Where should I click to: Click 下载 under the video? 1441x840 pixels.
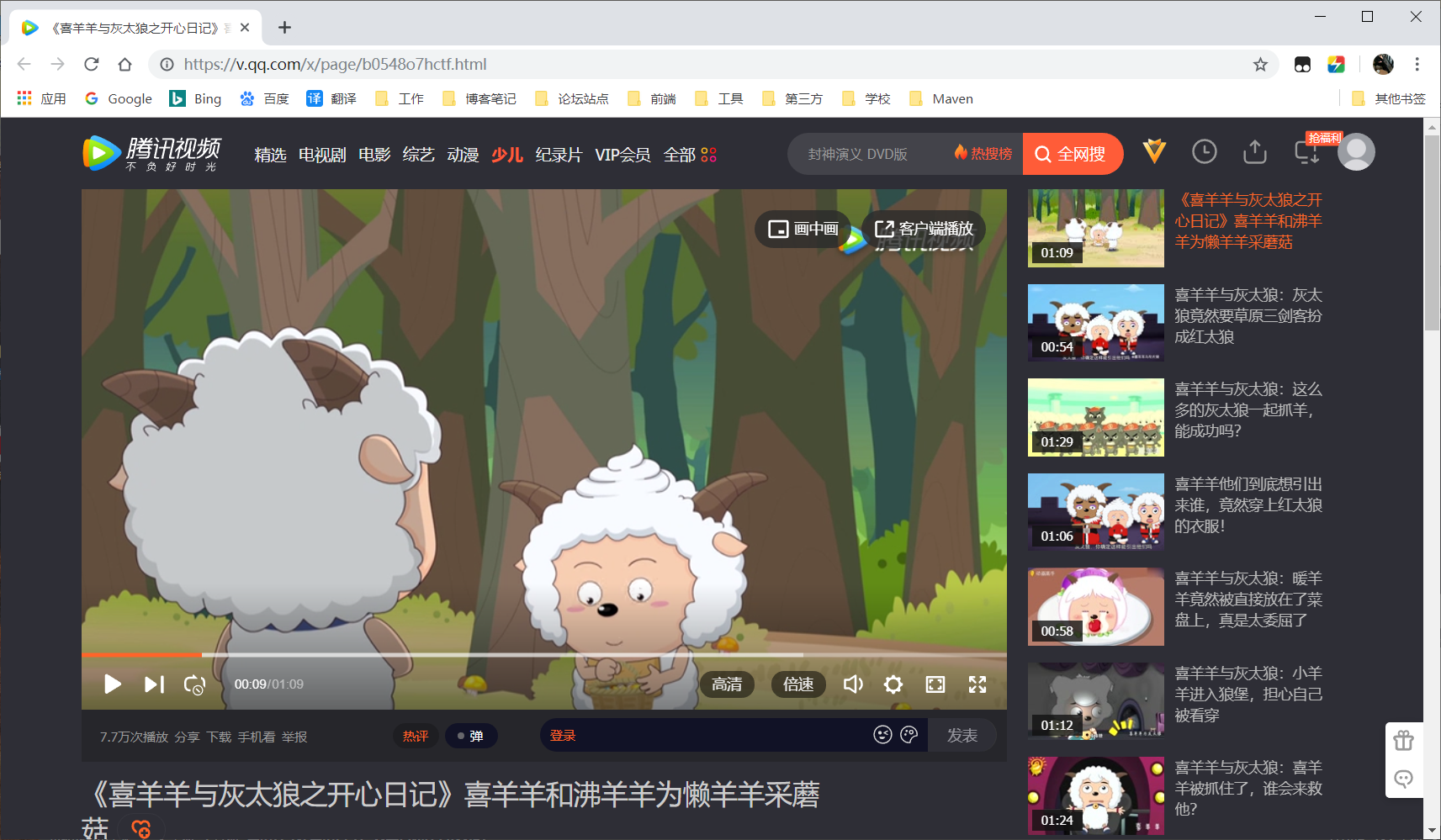tap(219, 737)
